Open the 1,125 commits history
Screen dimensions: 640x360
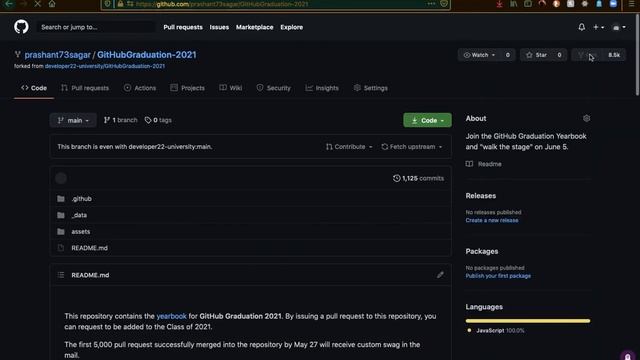tap(418, 178)
